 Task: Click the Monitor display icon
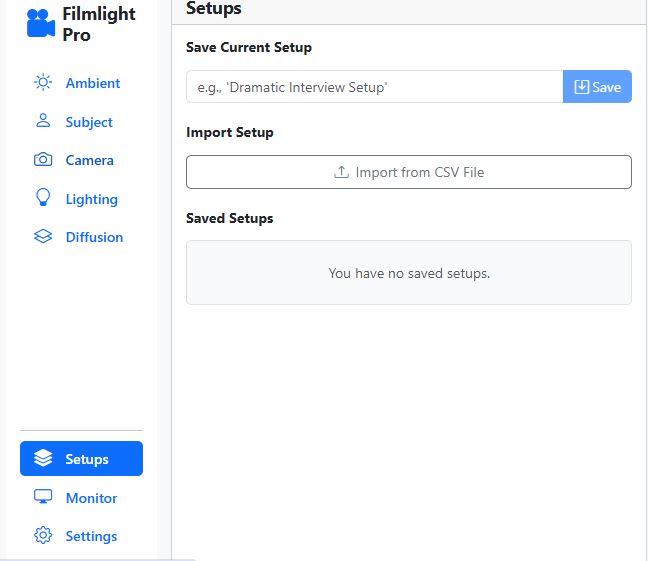pos(43,497)
